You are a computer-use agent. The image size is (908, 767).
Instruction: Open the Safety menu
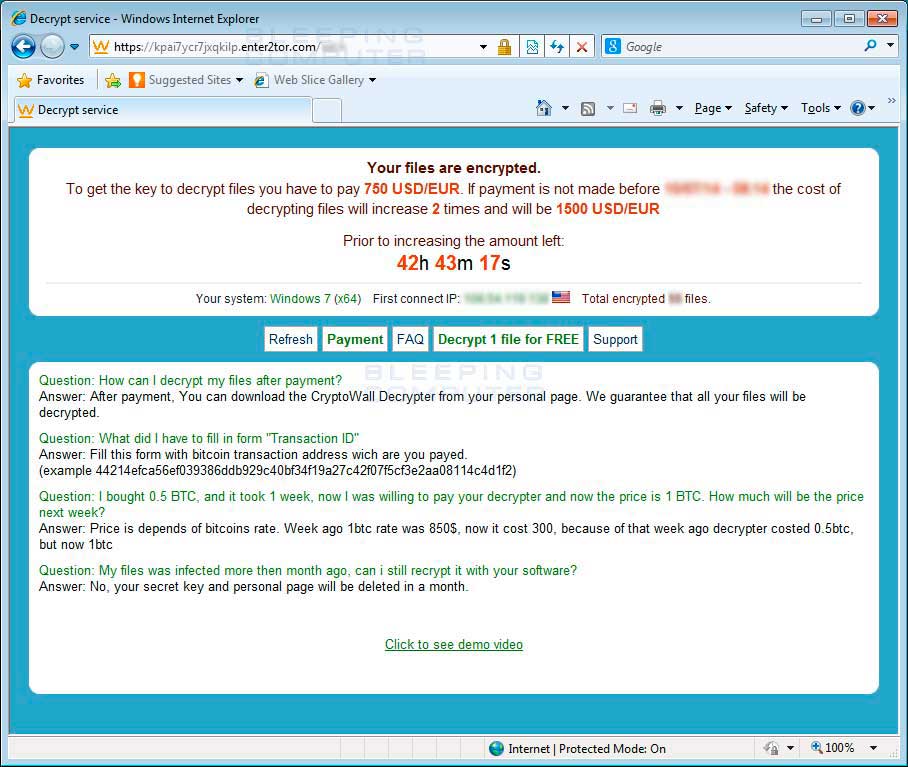[765, 108]
